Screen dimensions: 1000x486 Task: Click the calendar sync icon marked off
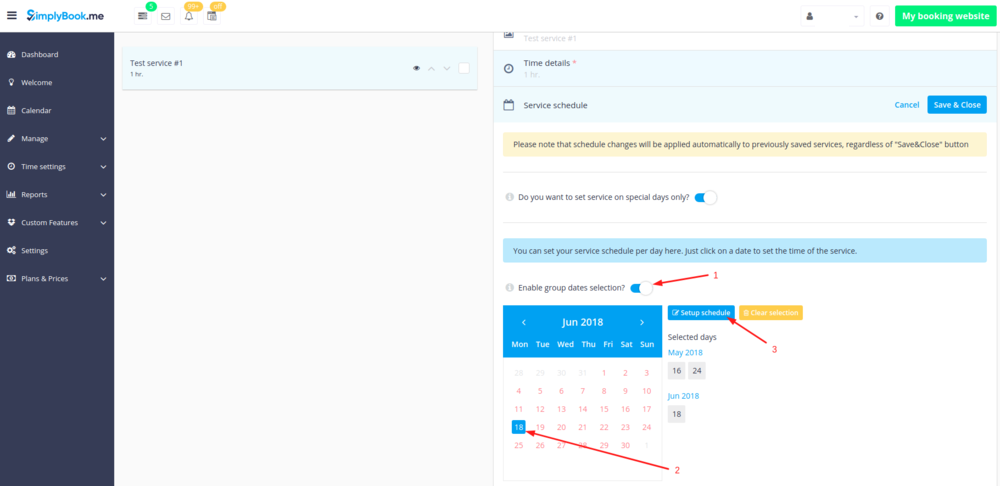(212, 17)
